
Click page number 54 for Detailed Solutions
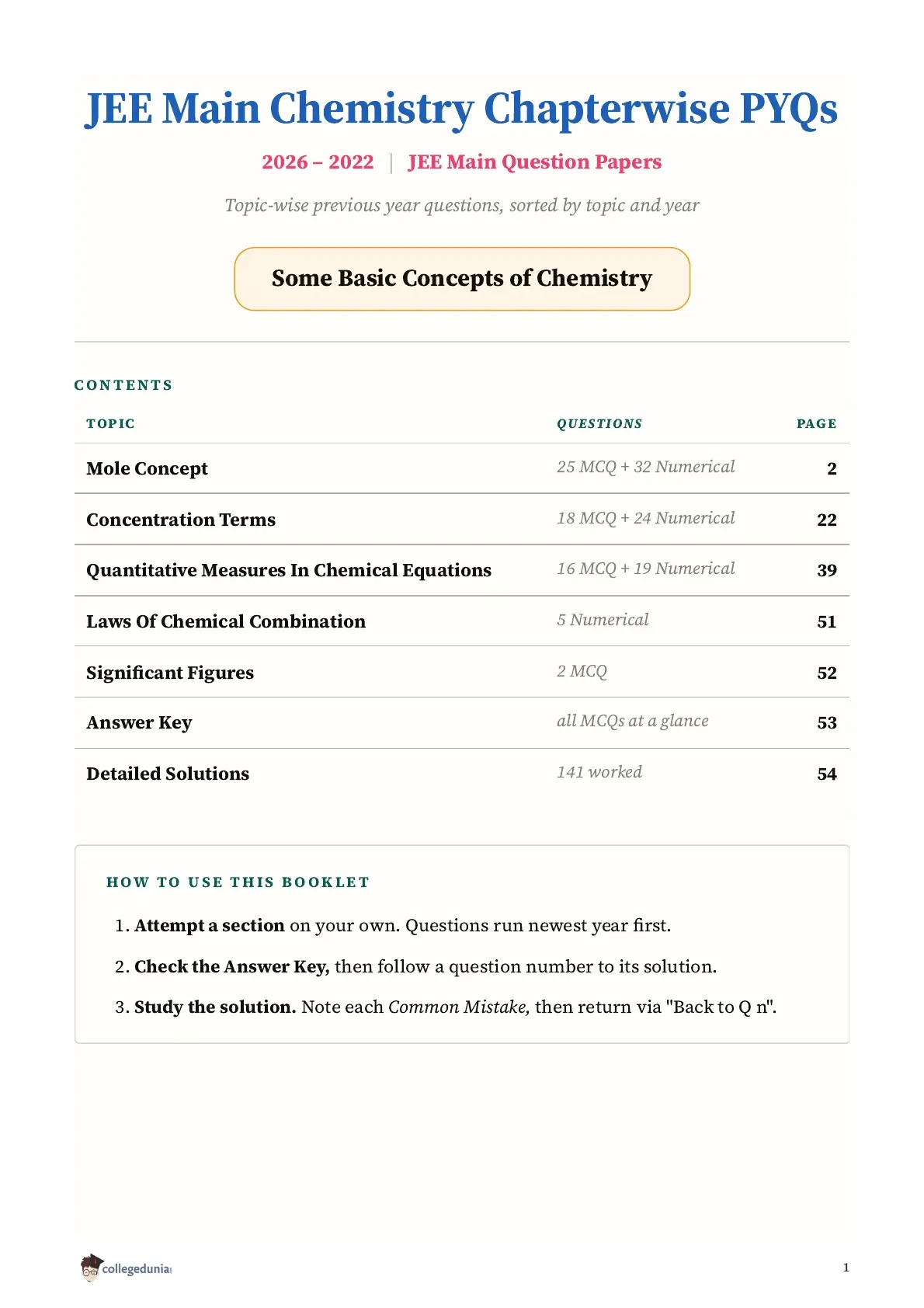tap(827, 774)
